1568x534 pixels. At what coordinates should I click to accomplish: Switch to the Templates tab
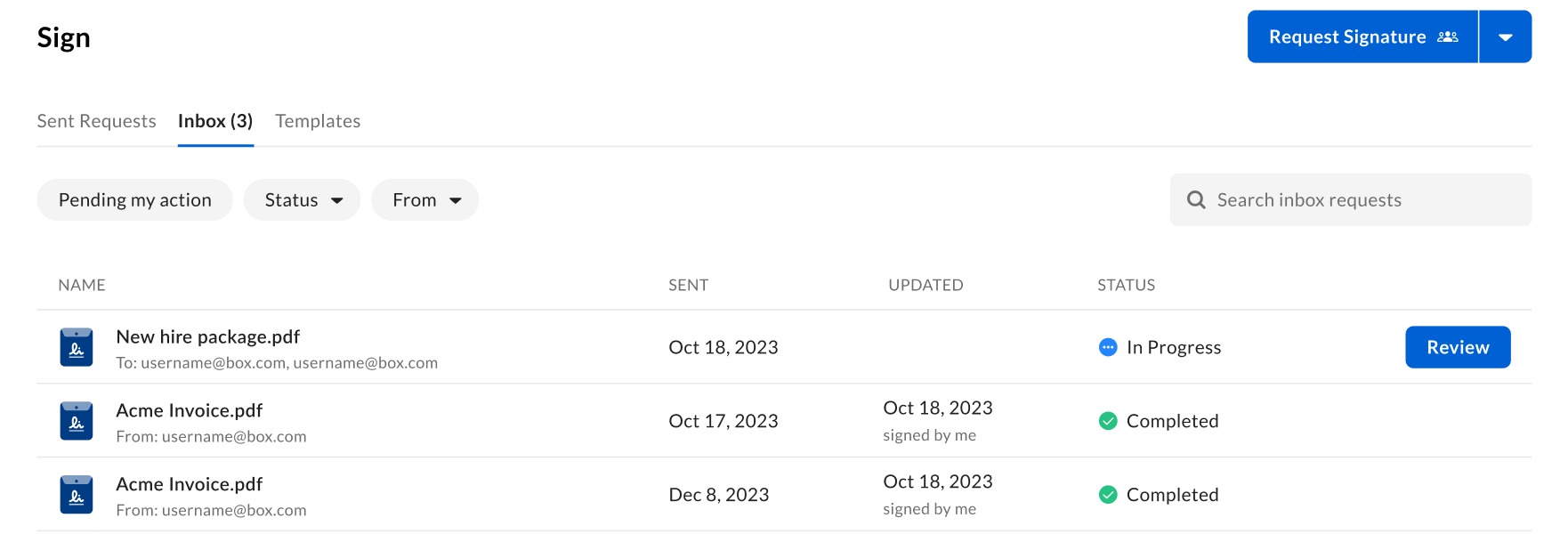tap(318, 121)
